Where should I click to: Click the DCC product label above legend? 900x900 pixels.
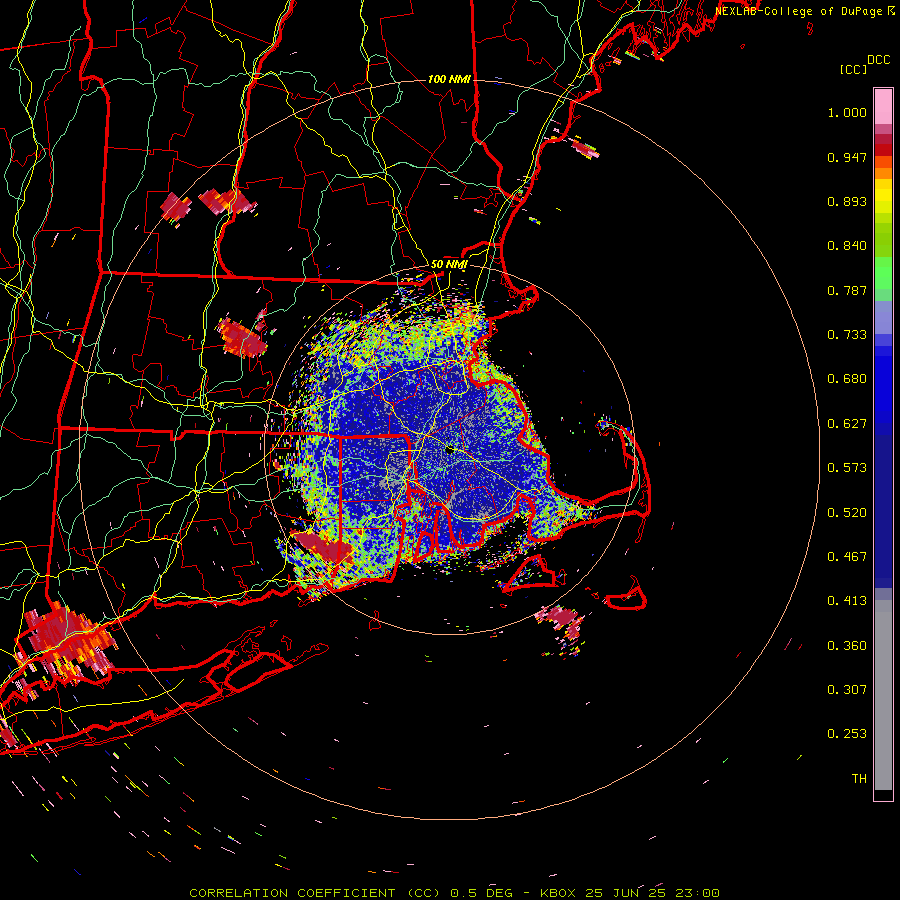click(x=878, y=60)
